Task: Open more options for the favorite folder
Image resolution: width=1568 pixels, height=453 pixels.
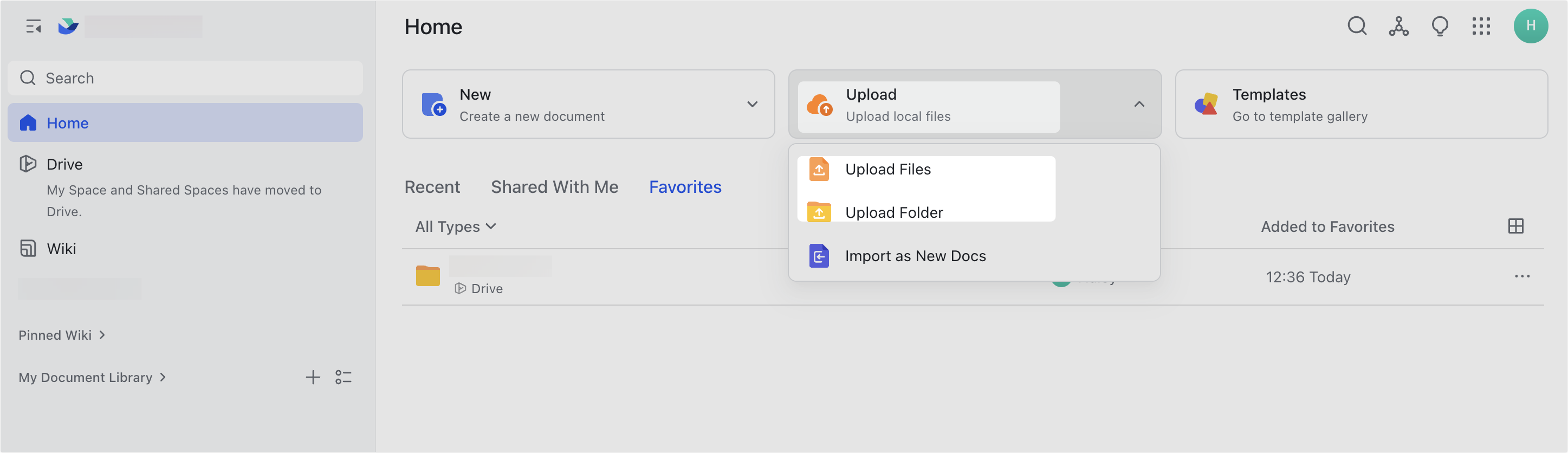Action: 1522,276
